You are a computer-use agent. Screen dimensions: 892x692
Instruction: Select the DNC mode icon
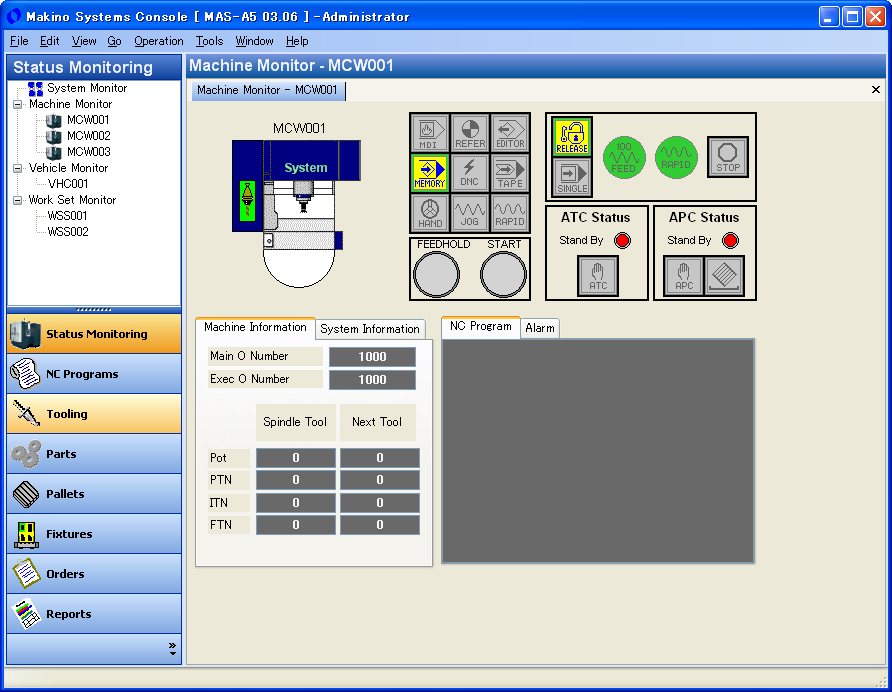pyautogui.click(x=470, y=173)
